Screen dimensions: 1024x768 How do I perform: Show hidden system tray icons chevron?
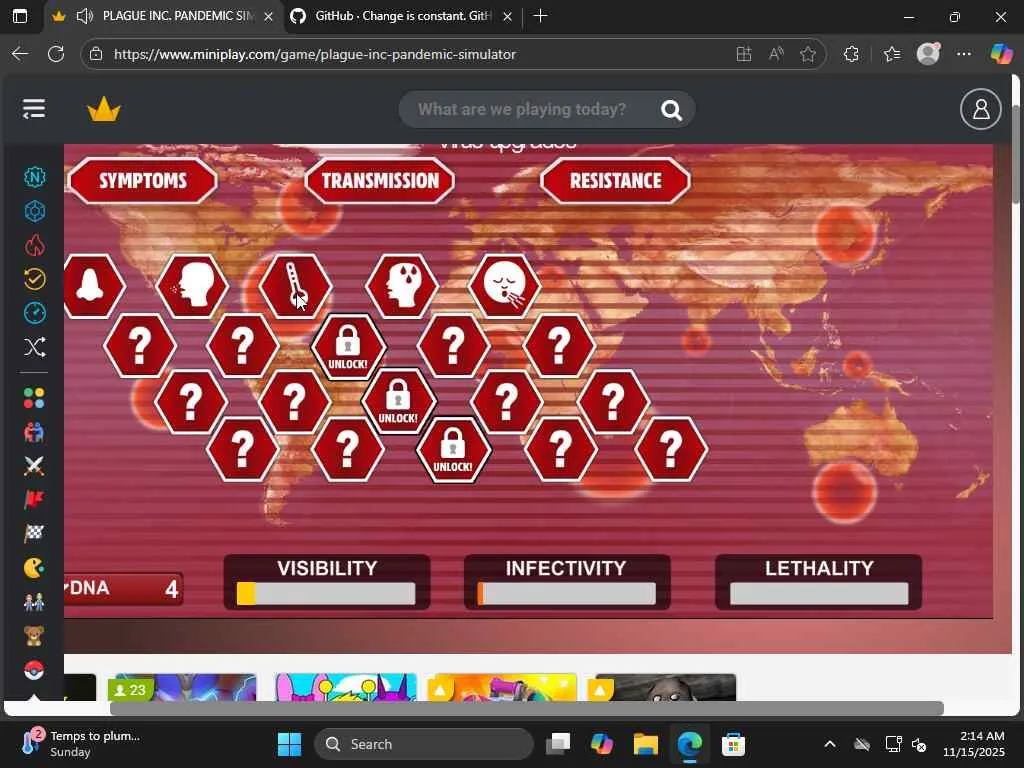(x=829, y=744)
